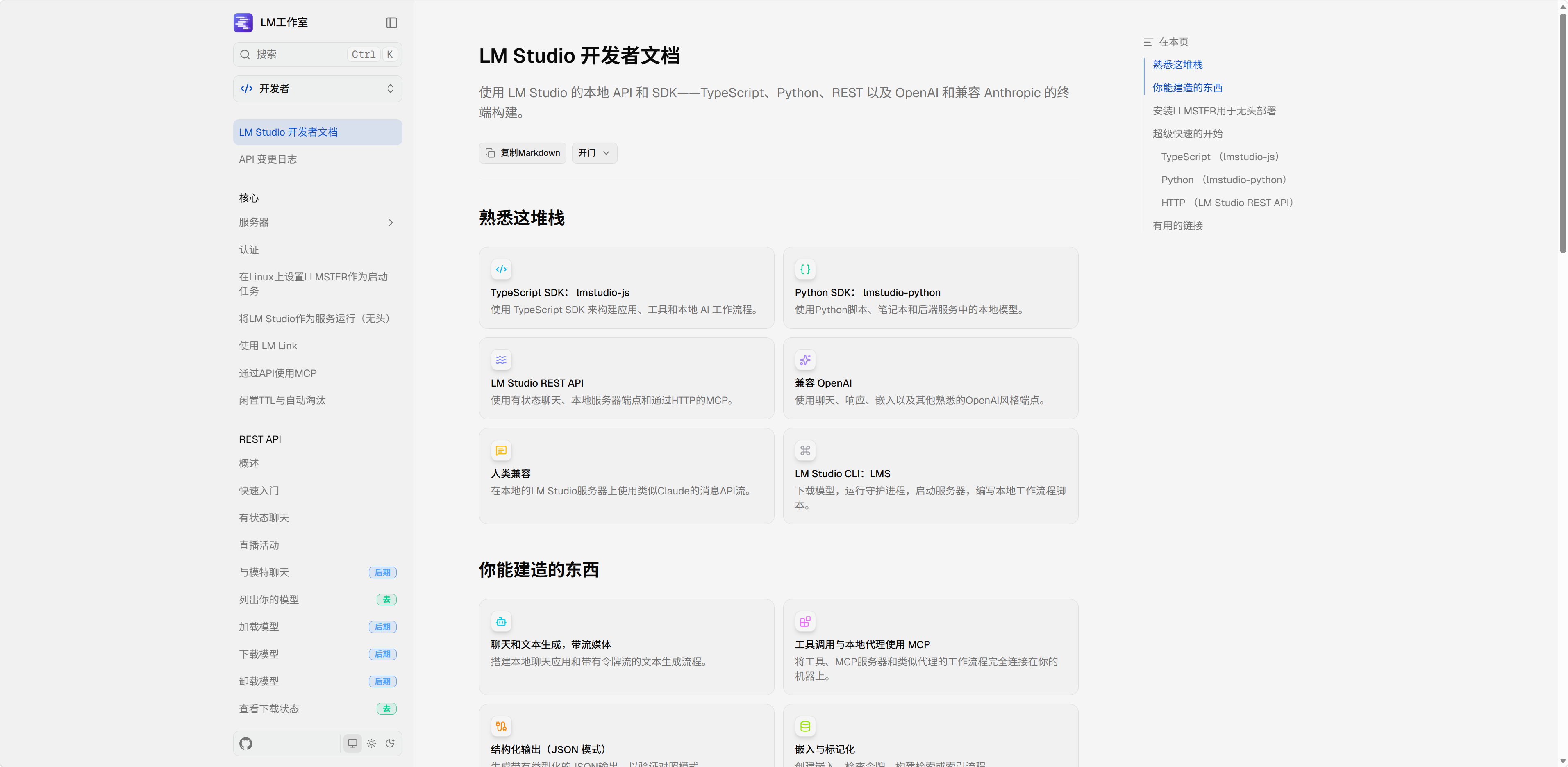Click the 工具调用 MCP blocks icon
Viewport: 1568px width, 767px height.
tap(804, 621)
